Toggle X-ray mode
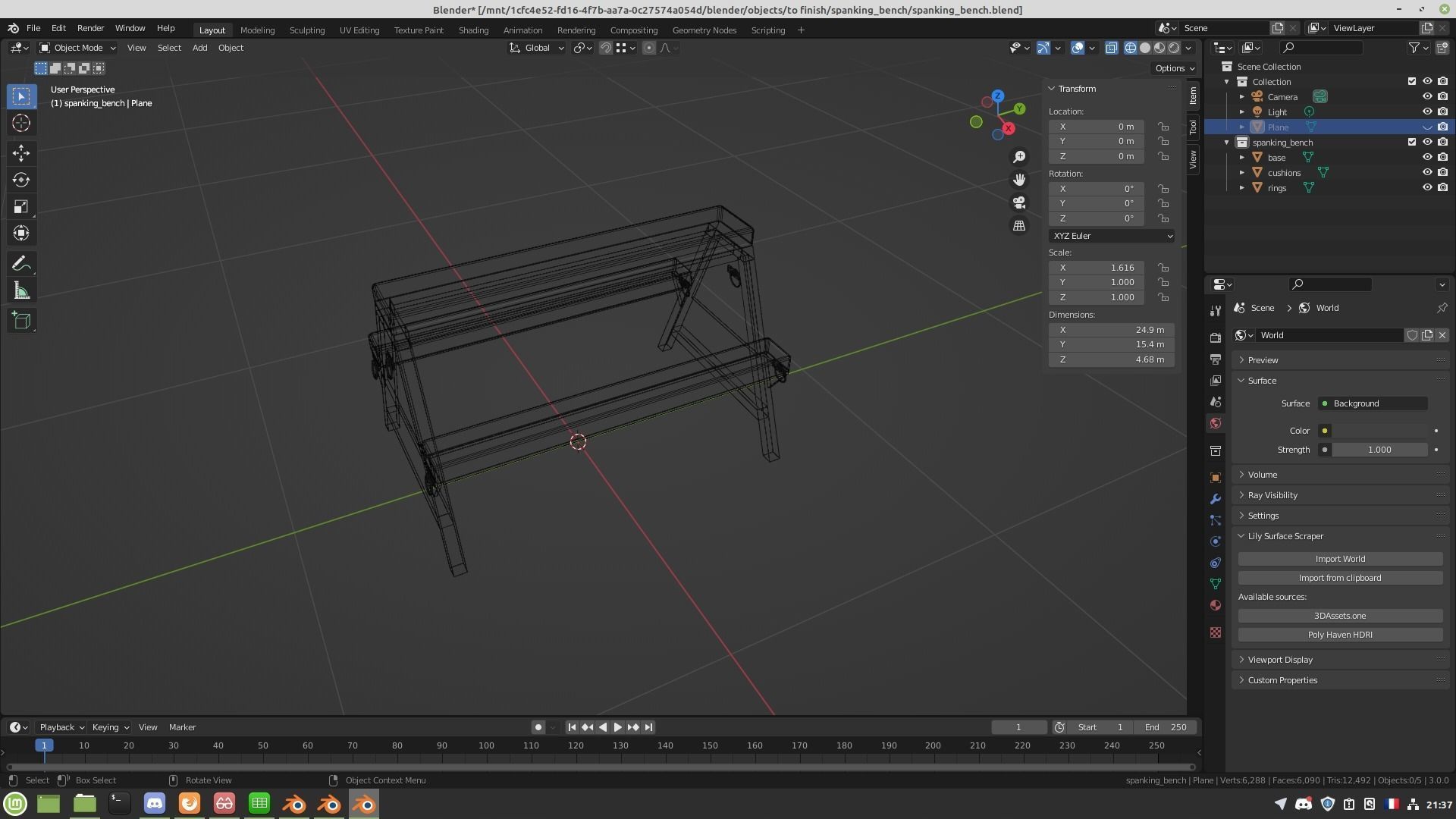This screenshot has width=1456, height=819. [1111, 48]
